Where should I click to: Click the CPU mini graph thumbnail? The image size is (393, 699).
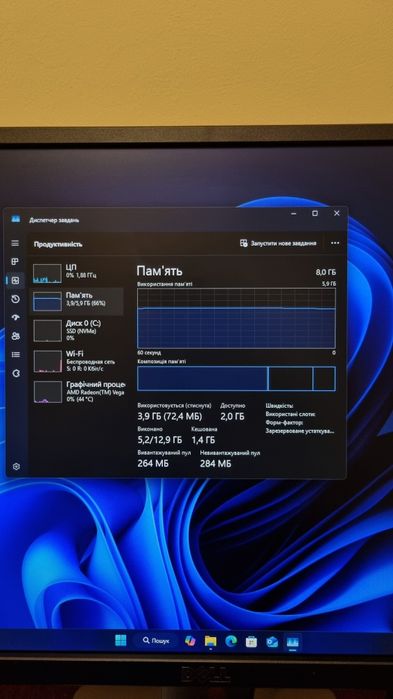(x=47, y=273)
